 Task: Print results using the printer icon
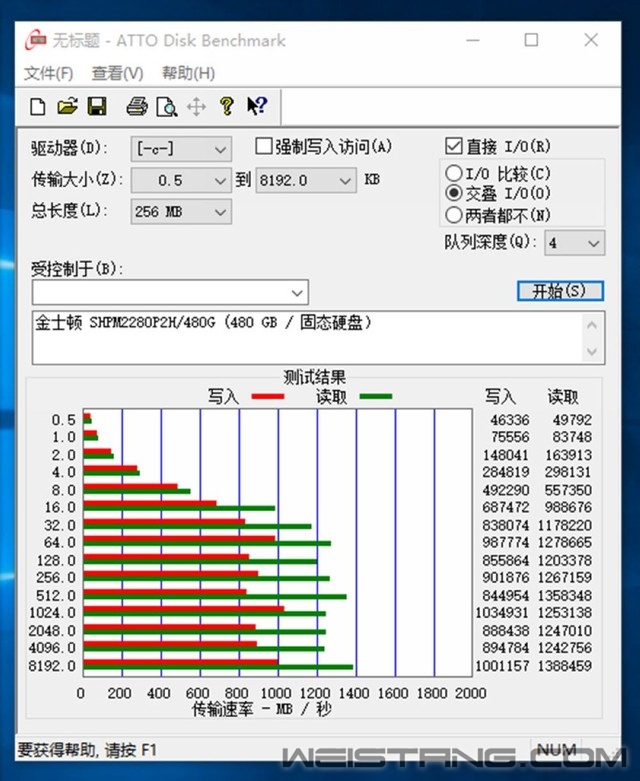[x=136, y=106]
